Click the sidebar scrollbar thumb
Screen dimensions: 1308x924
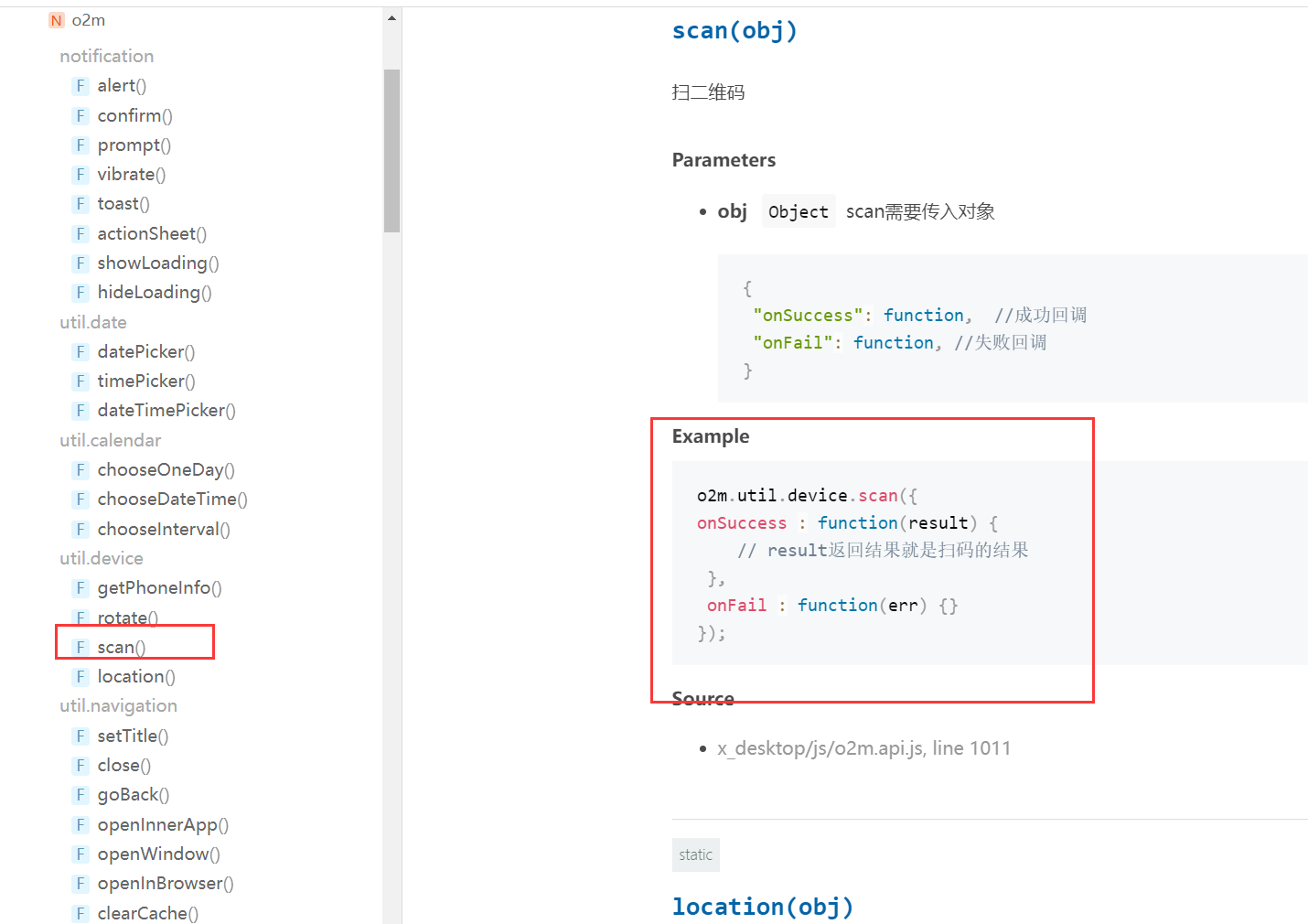[x=391, y=151]
